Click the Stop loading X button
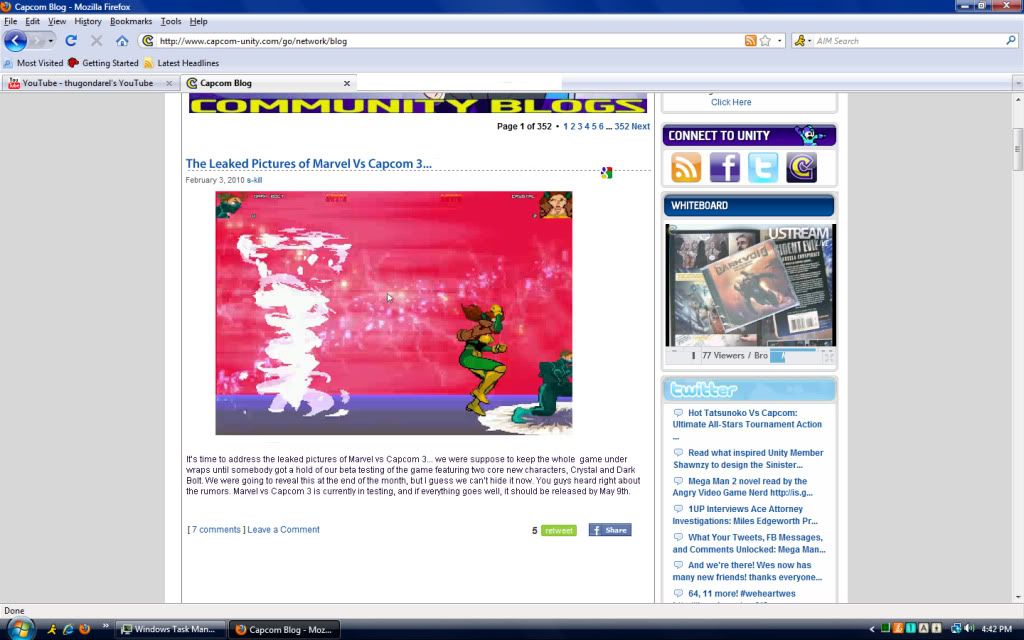This screenshot has height=640, width=1024. [x=97, y=40]
